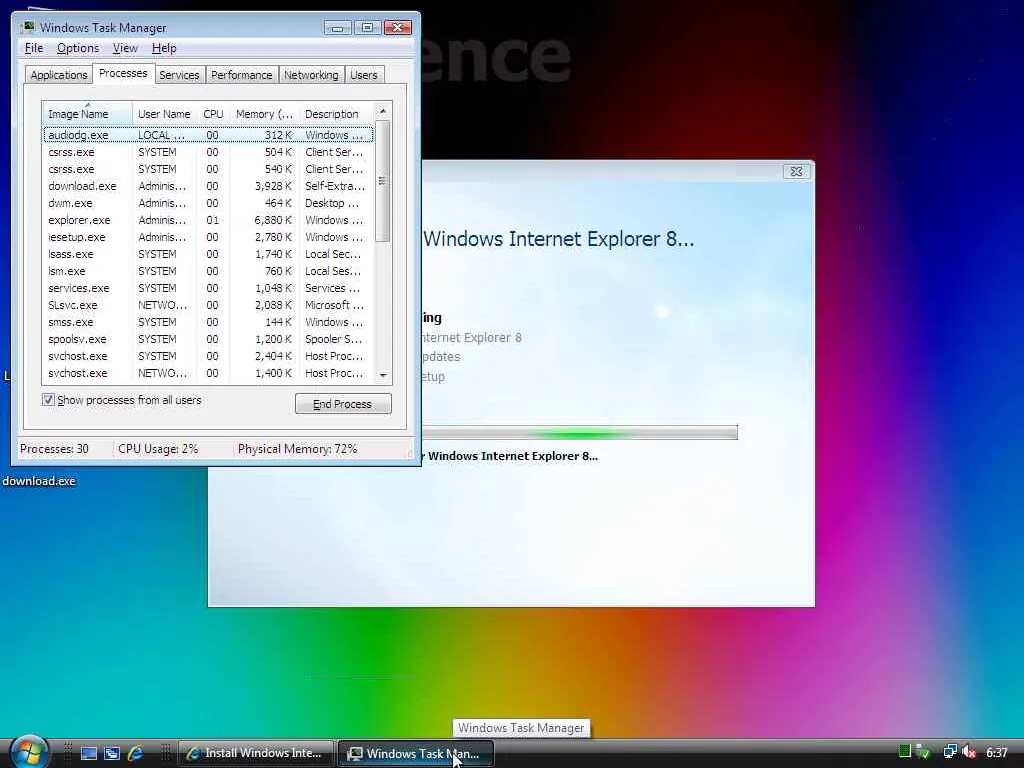Switch to the Users tab
This screenshot has width=1024, height=768.
pyautogui.click(x=364, y=74)
